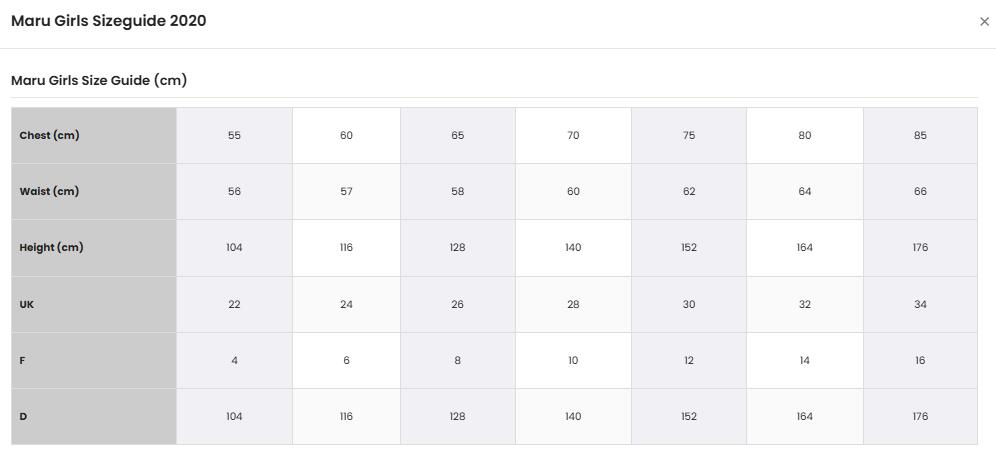Click F size 12 cell
The height and width of the screenshot is (454, 996).
[x=689, y=360]
